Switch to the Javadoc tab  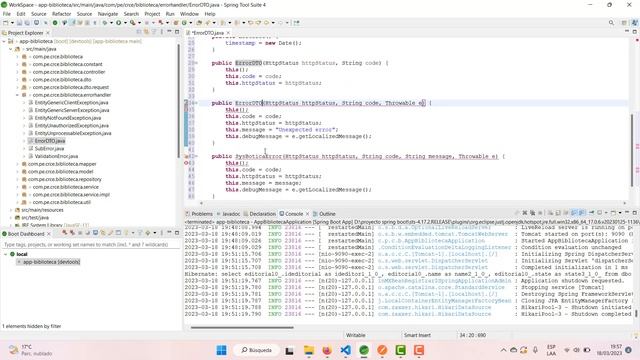point(228,214)
